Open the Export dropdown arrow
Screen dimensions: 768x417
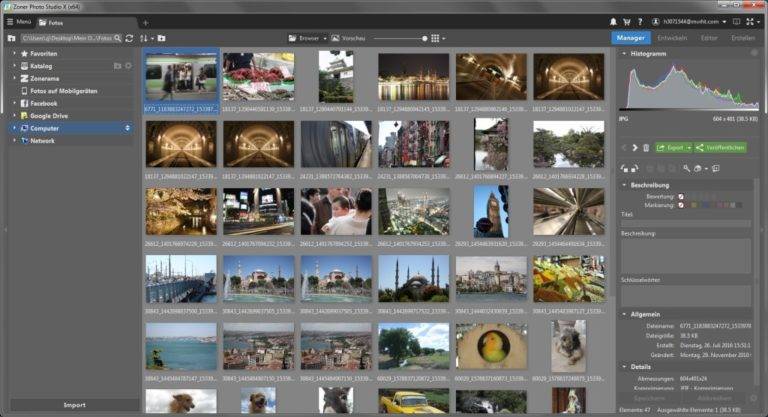(689, 147)
